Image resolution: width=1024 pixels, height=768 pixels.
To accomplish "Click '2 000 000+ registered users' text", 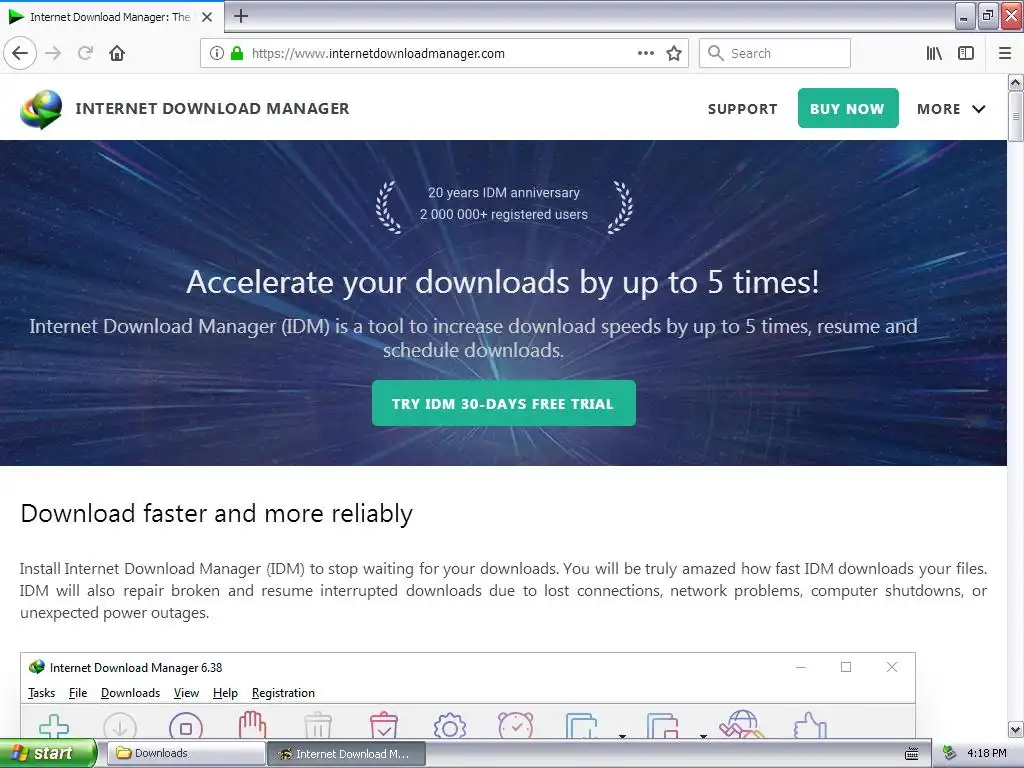I will click(504, 214).
